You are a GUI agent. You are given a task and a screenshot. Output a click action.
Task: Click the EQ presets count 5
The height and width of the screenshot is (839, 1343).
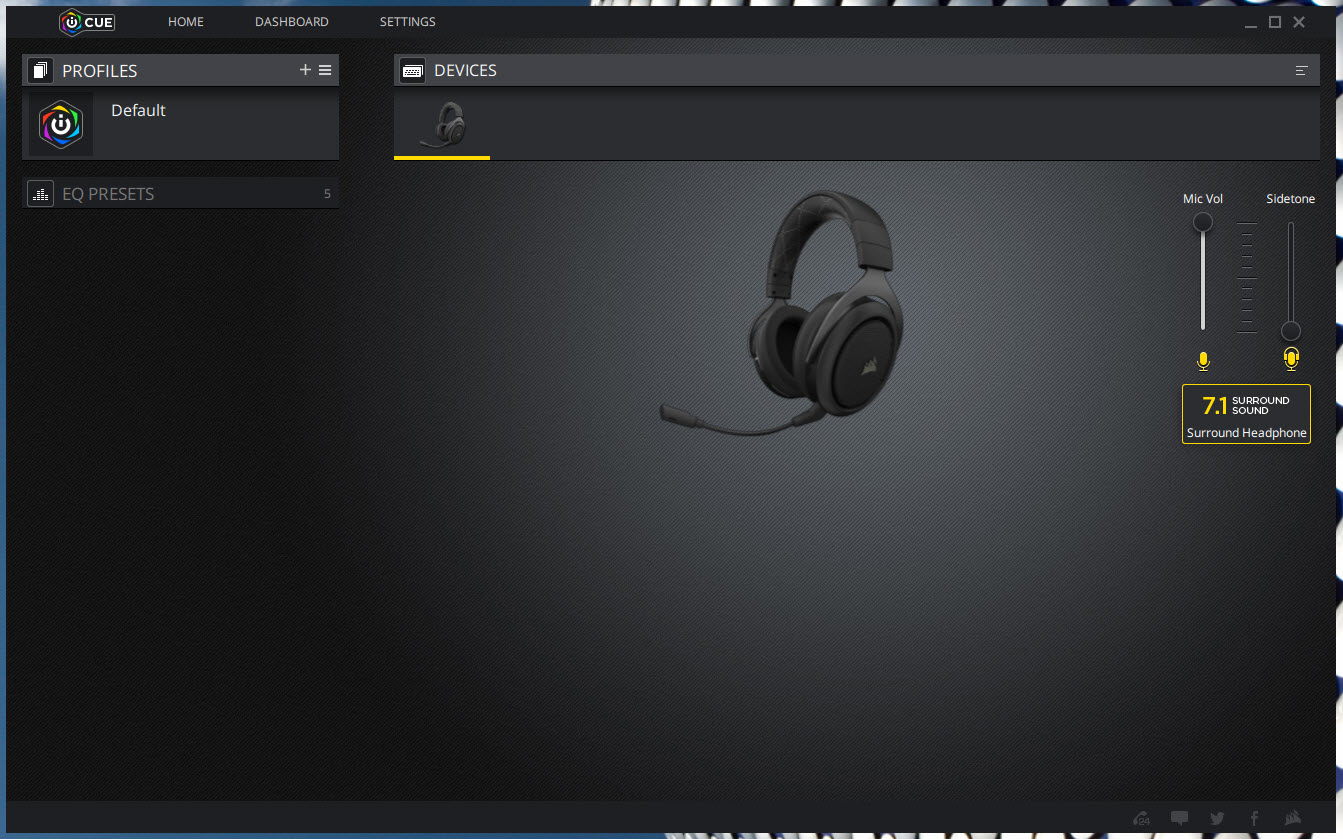coord(327,194)
